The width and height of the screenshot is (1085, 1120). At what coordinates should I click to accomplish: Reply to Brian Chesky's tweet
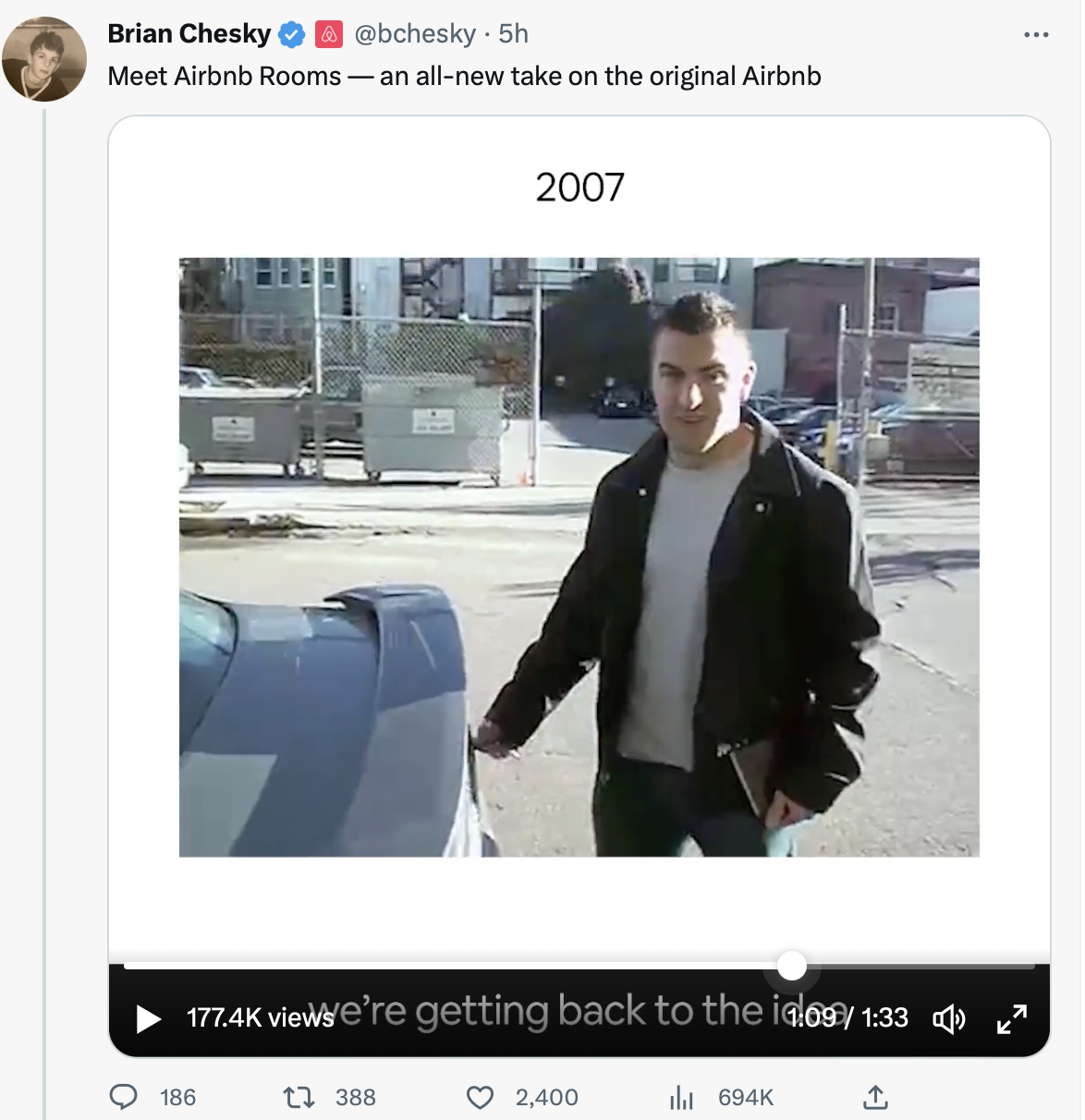point(126,1098)
